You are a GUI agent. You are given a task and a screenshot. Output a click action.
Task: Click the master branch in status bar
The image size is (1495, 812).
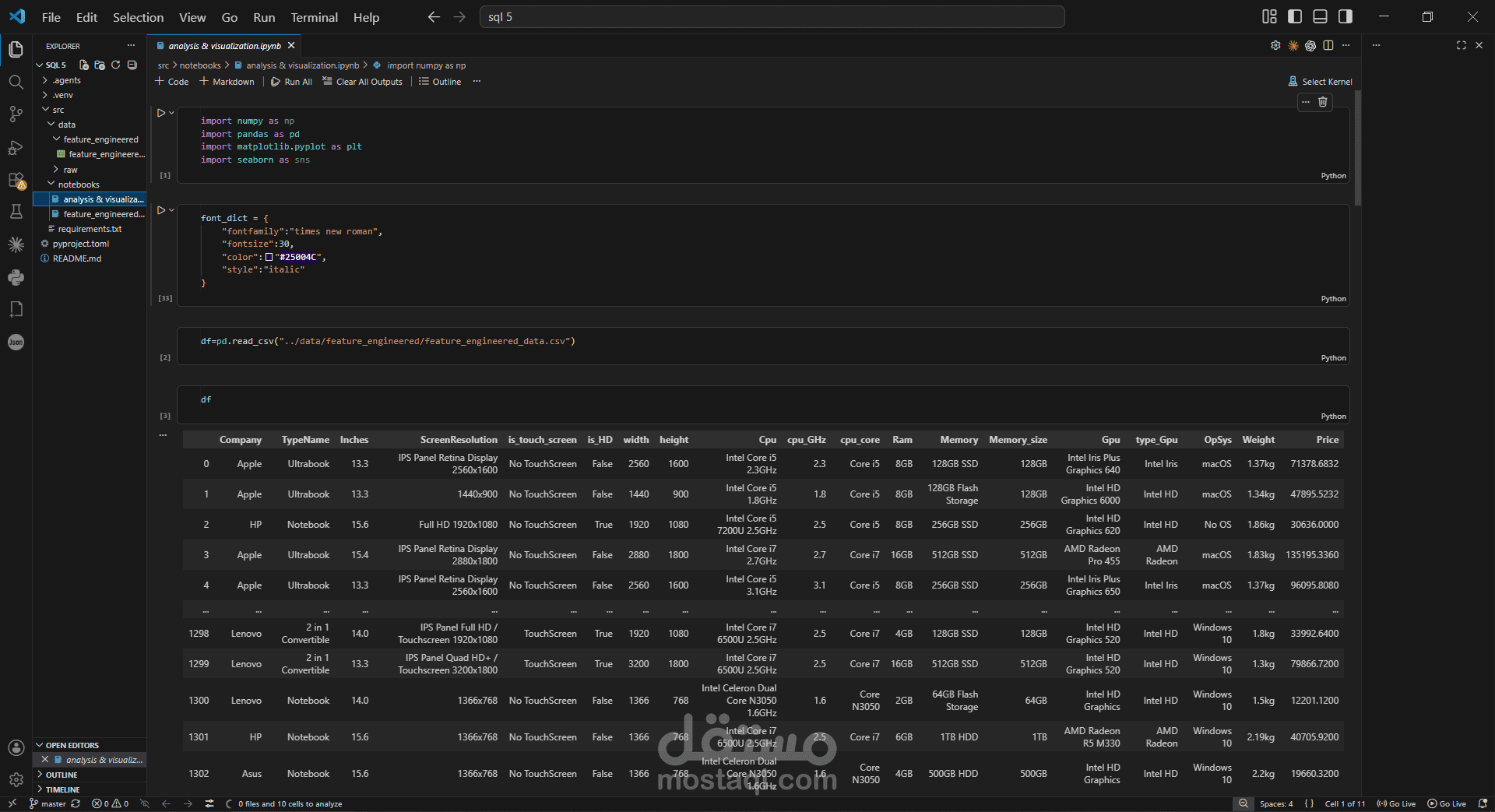coord(47,803)
